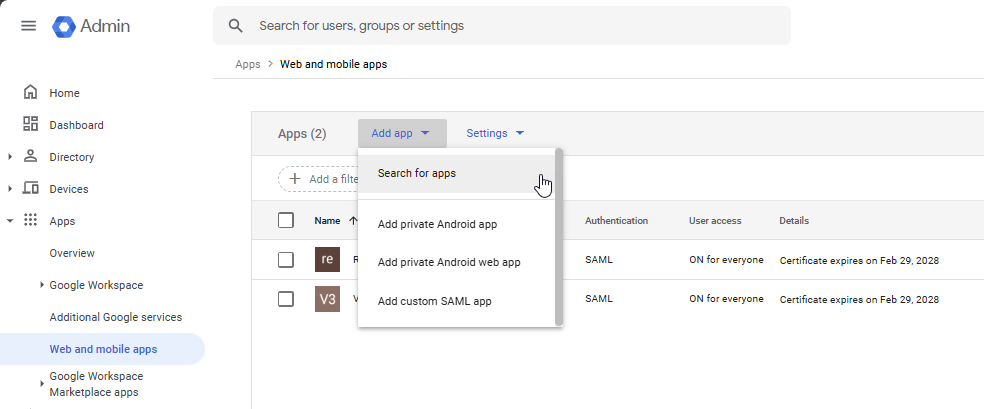Open Dashboard in sidebar
The height and width of the screenshot is (409, 984).
(x=77, y=125)
